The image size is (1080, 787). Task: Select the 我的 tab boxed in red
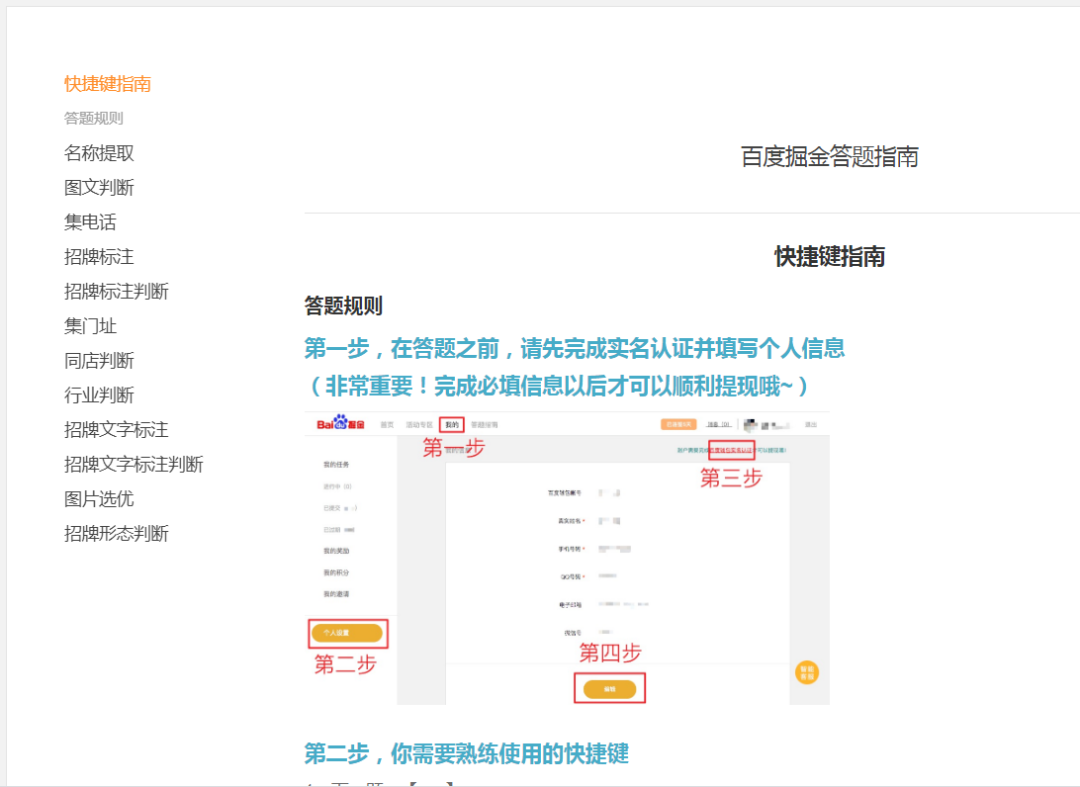click(x=452, y=424)
